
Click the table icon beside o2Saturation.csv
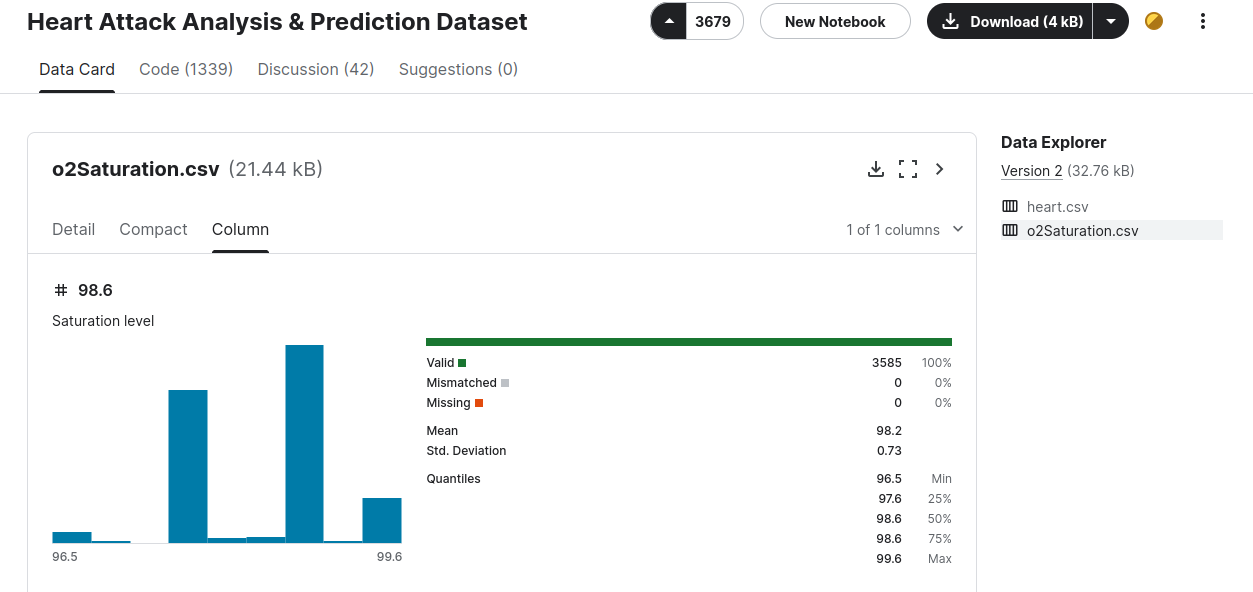pyautogui.click(x=1010, y=231)
